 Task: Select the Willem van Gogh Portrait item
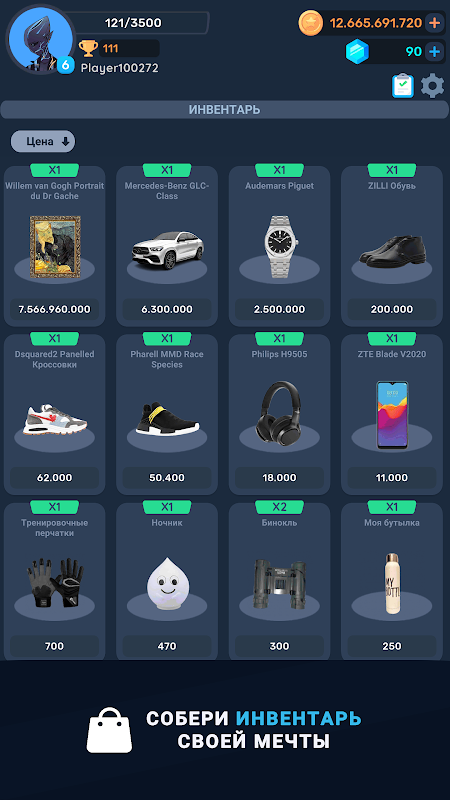pyautogui.click(x=55, y=246)
